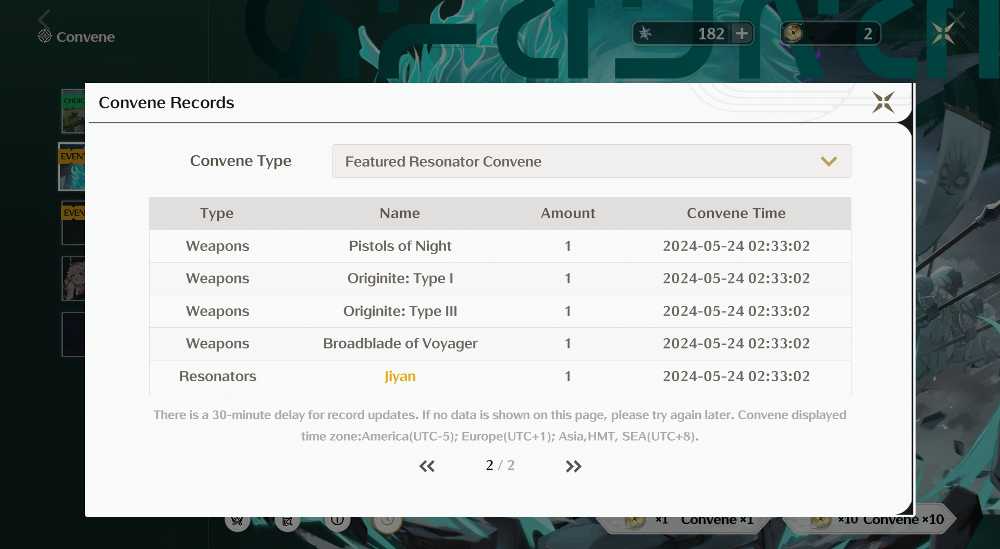The image size is (1000, 549).
Task: Go back with the Convene arrow
Action: coord(44,17)
